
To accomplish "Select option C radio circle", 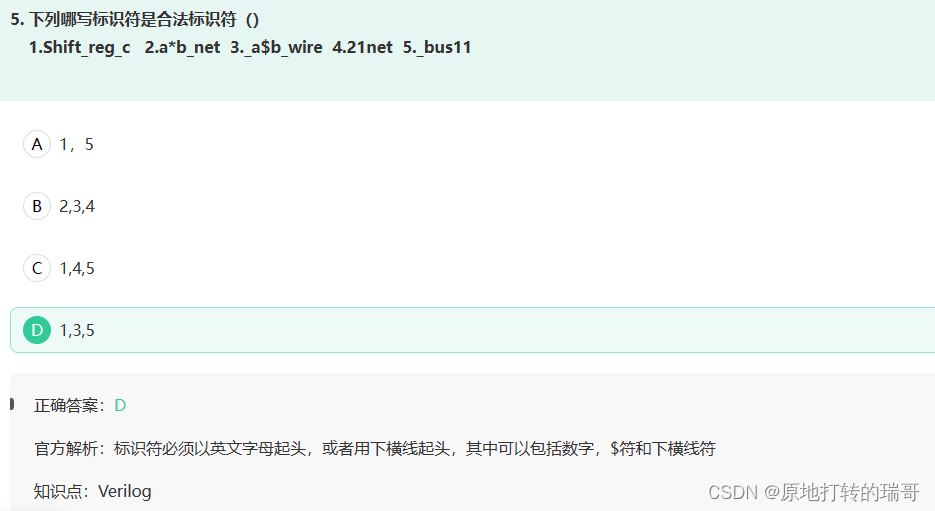I will coord(37,268).
